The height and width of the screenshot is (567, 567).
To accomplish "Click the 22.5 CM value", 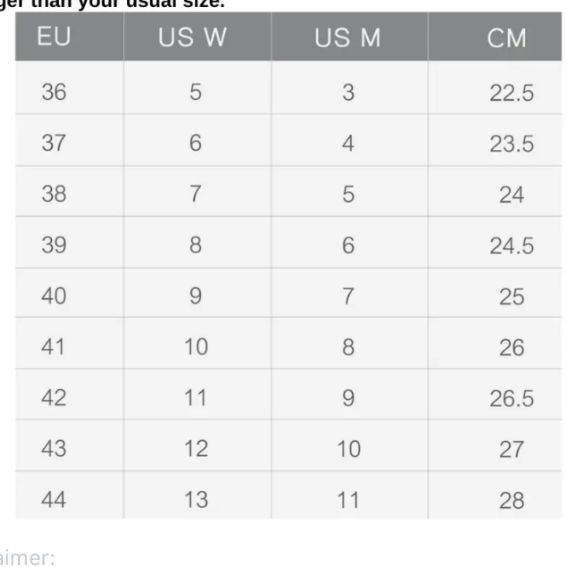I will coord(512,93).
